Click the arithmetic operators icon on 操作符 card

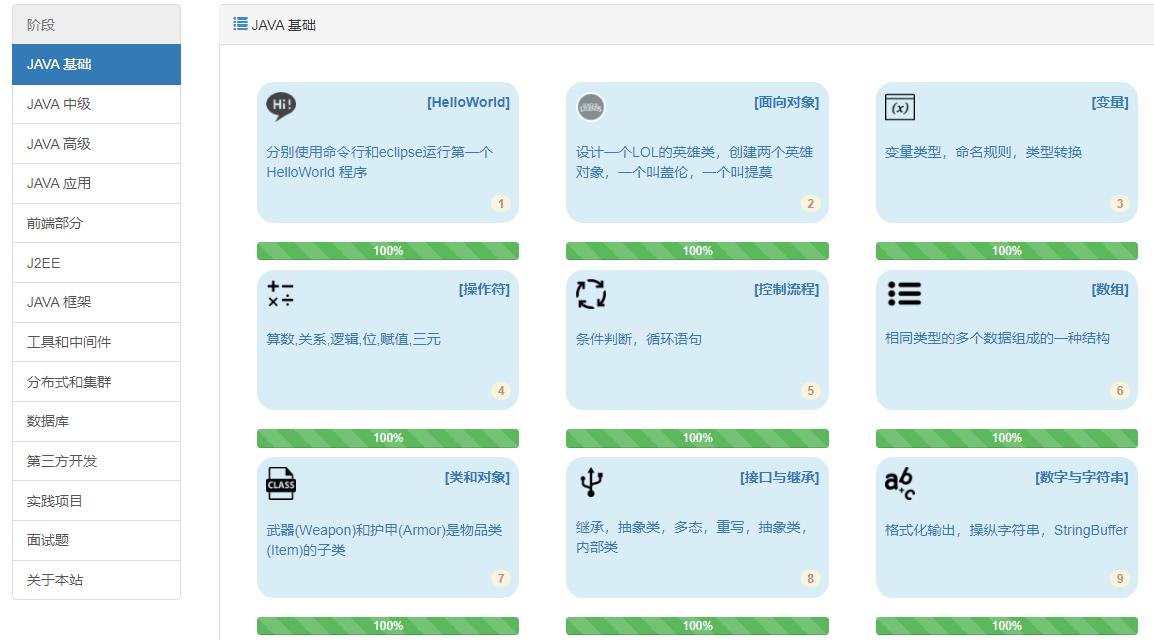280,294
